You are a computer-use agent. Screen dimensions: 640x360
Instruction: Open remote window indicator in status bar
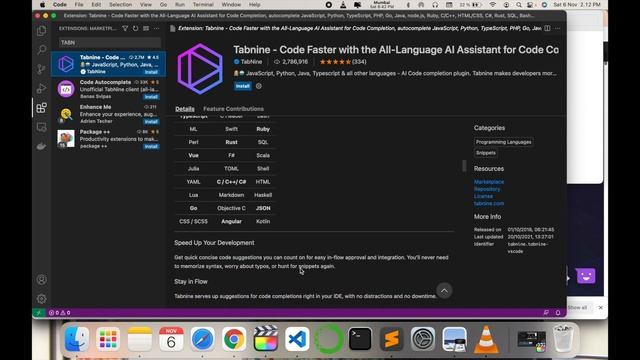(x=39, y=313)
